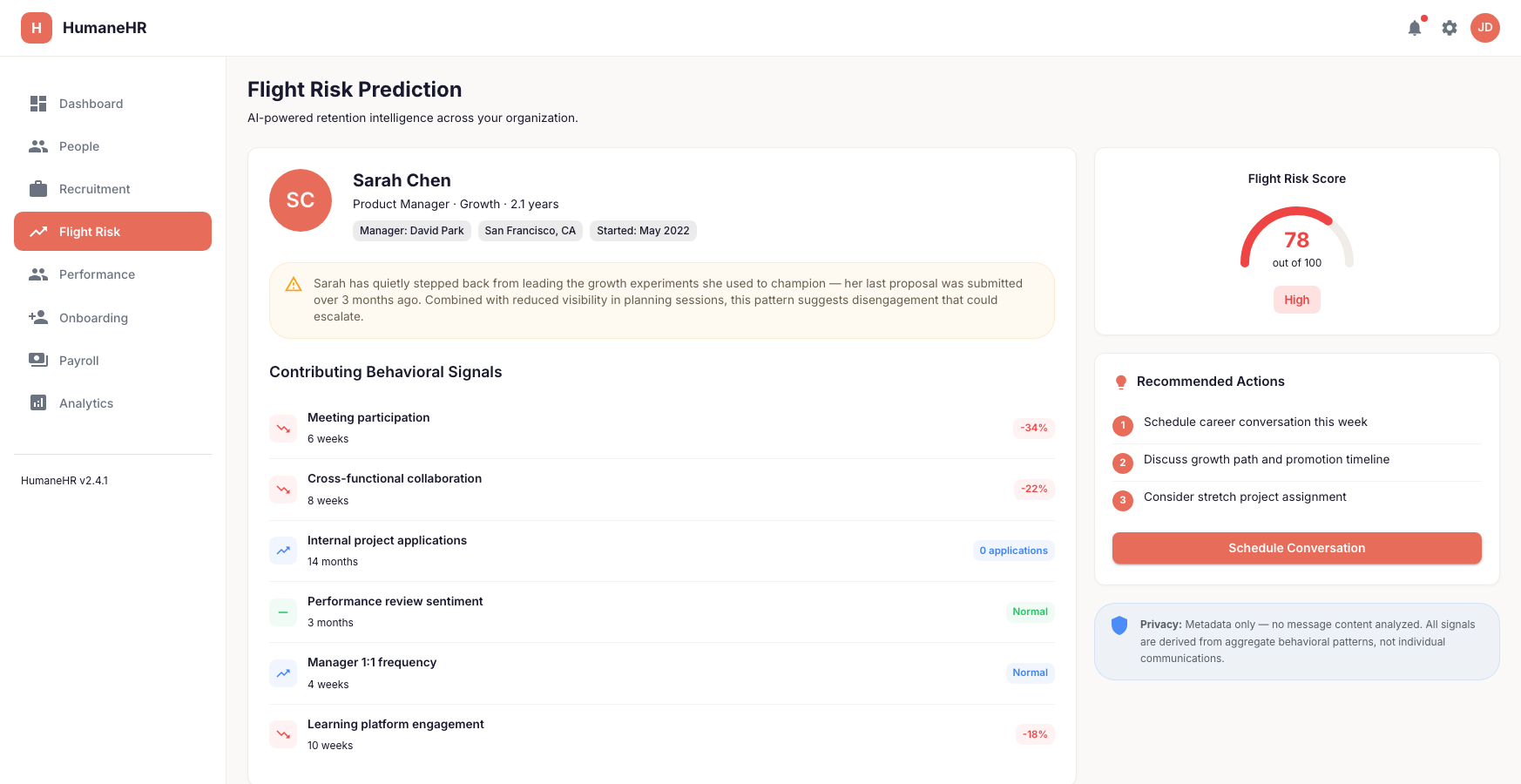Select the Manager: David Park tag
This screenshot has height=784, width=1521.
(412, 231)
